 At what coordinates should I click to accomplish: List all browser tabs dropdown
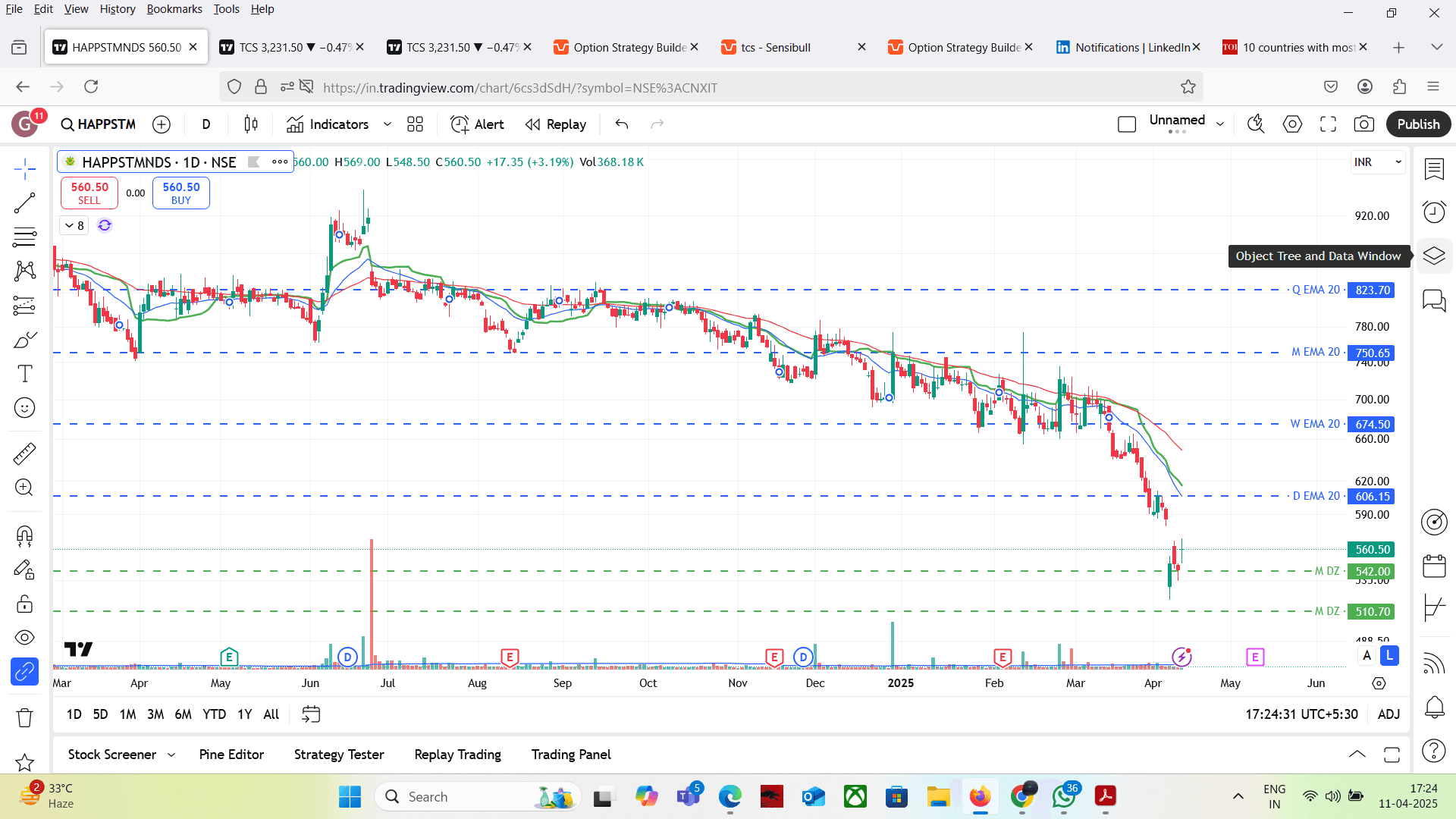click(1436, 47)
